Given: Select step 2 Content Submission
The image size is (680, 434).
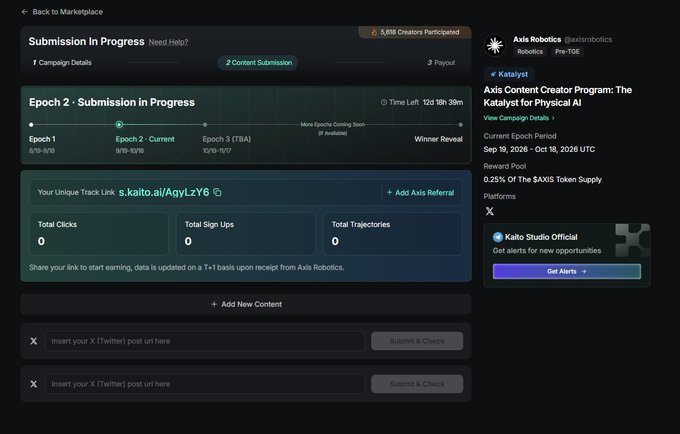Looking at the screenshot, I should point(258,62).
